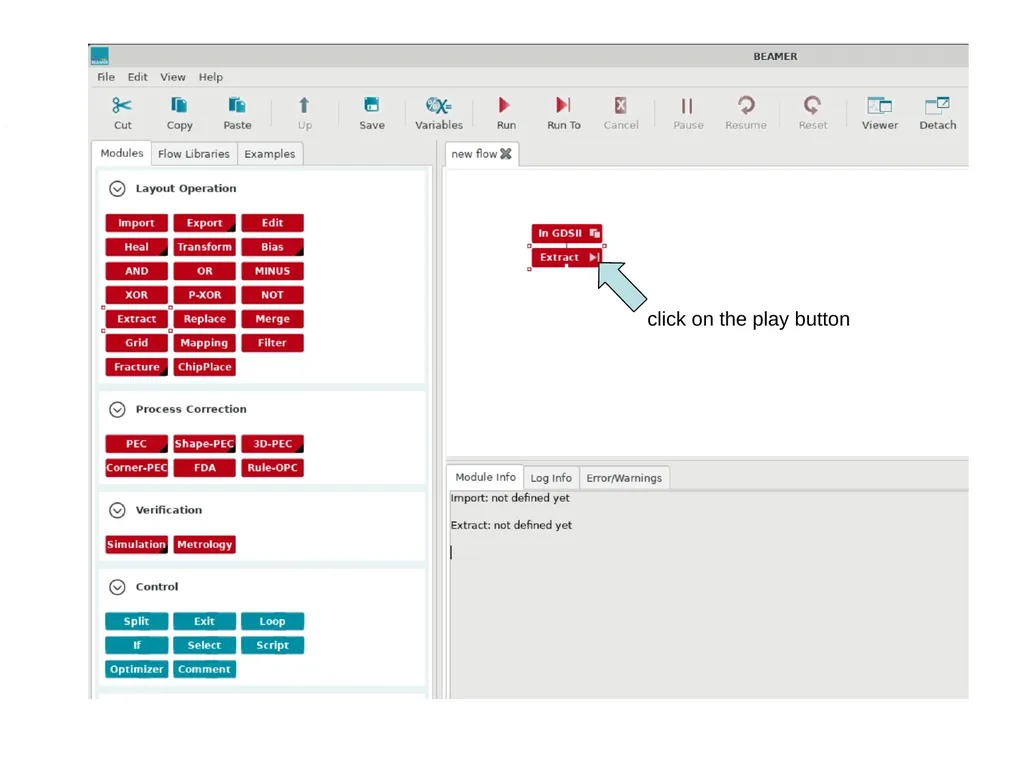1024x768 pixels.
Task: Click the Copy toolbar icon
Action: tap(179, 106)
